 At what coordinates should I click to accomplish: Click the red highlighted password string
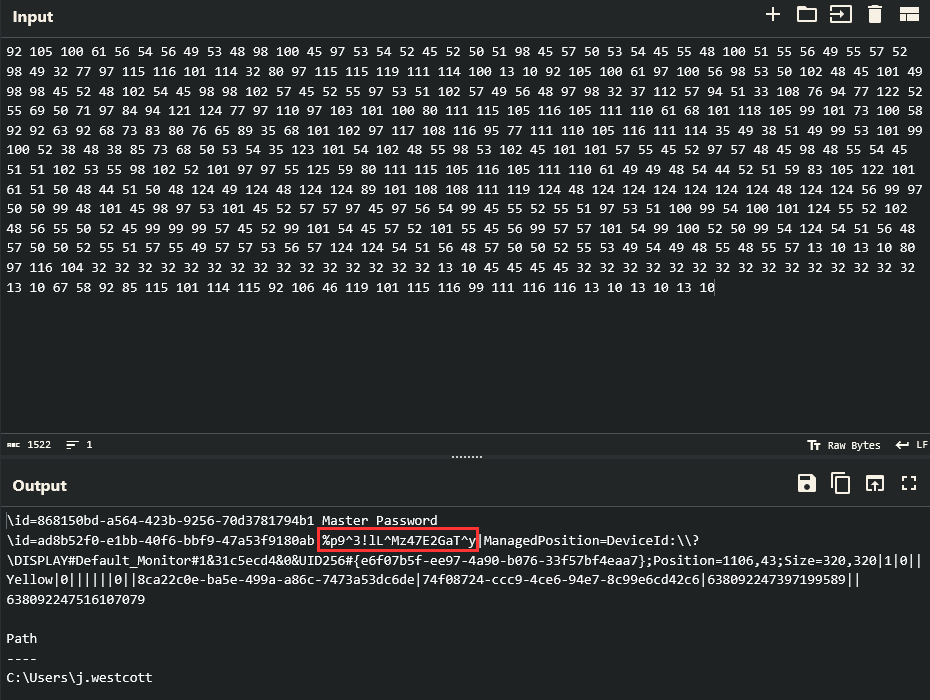399,540
